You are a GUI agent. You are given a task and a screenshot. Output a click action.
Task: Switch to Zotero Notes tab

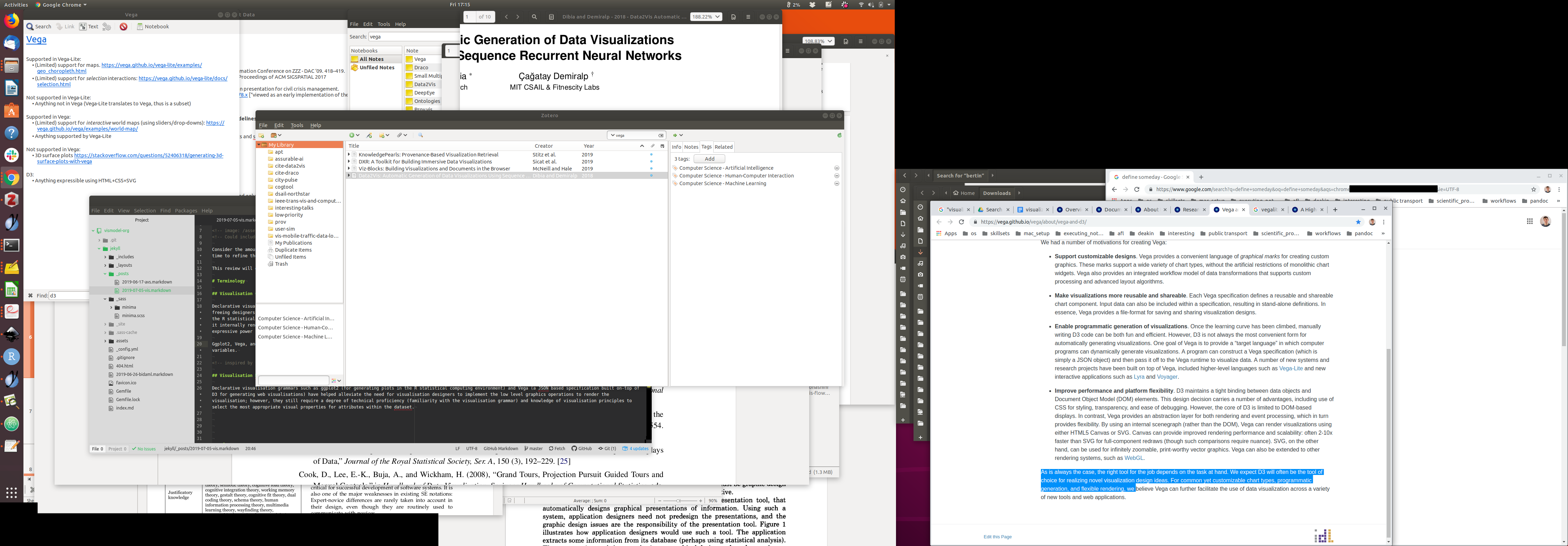click(691, 147)
